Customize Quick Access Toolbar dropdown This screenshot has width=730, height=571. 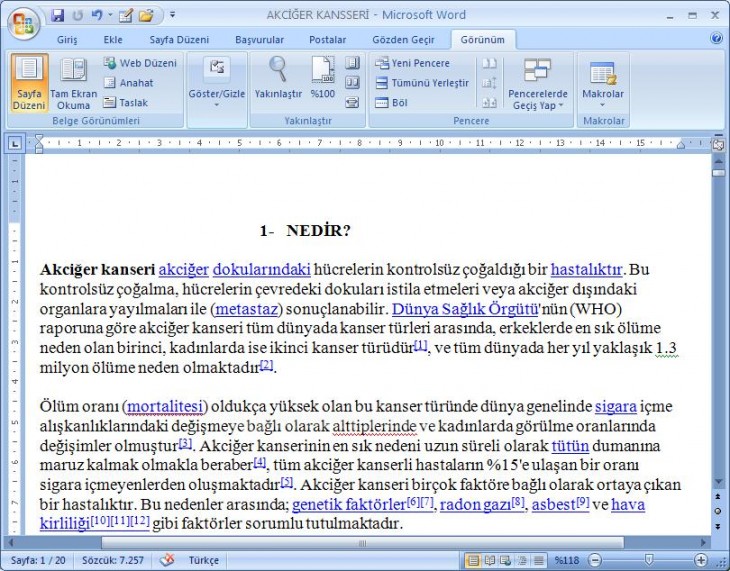pyautogui.click(x=172, y=15)
